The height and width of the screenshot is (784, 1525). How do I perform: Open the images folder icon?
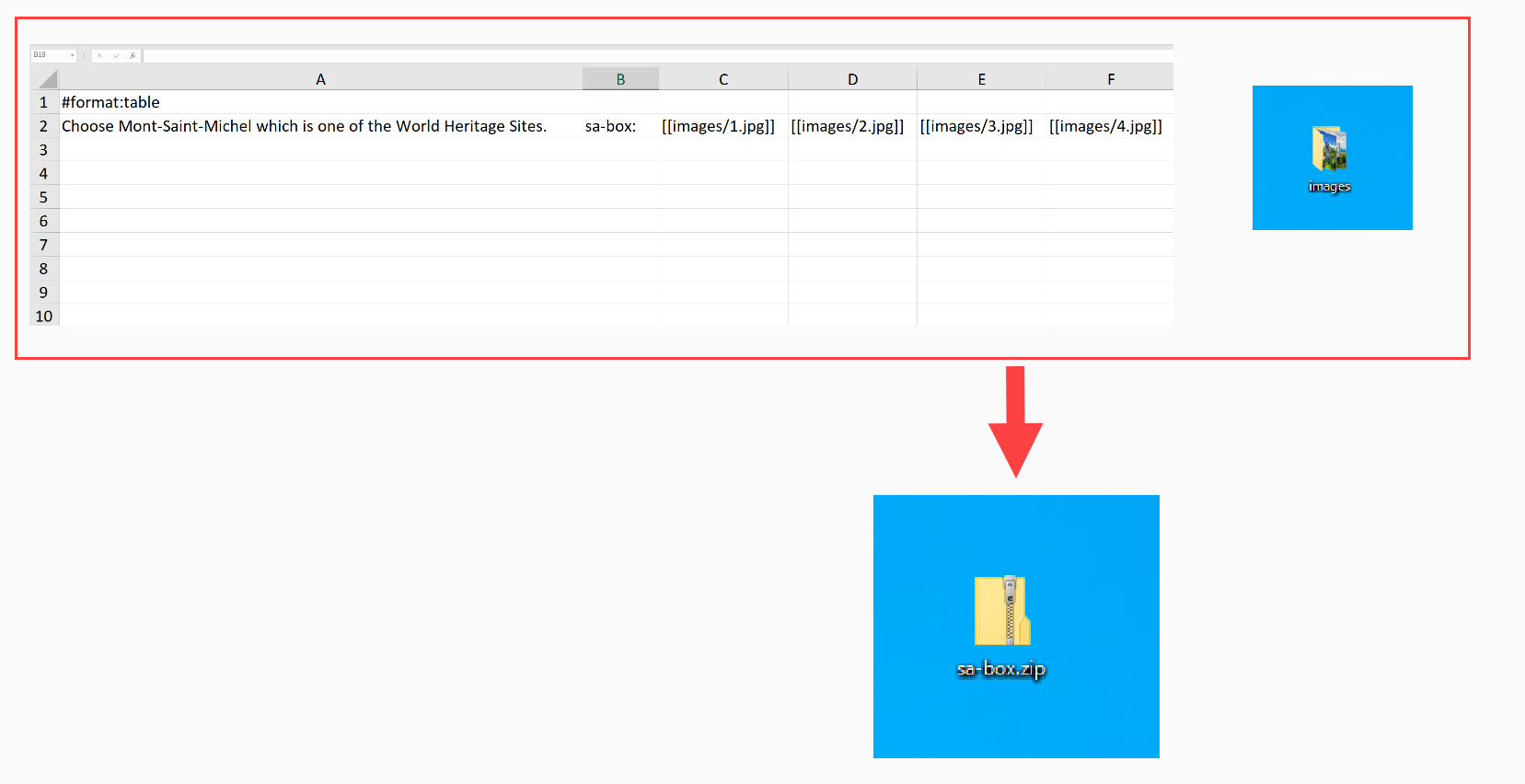tap(1330, 149)
